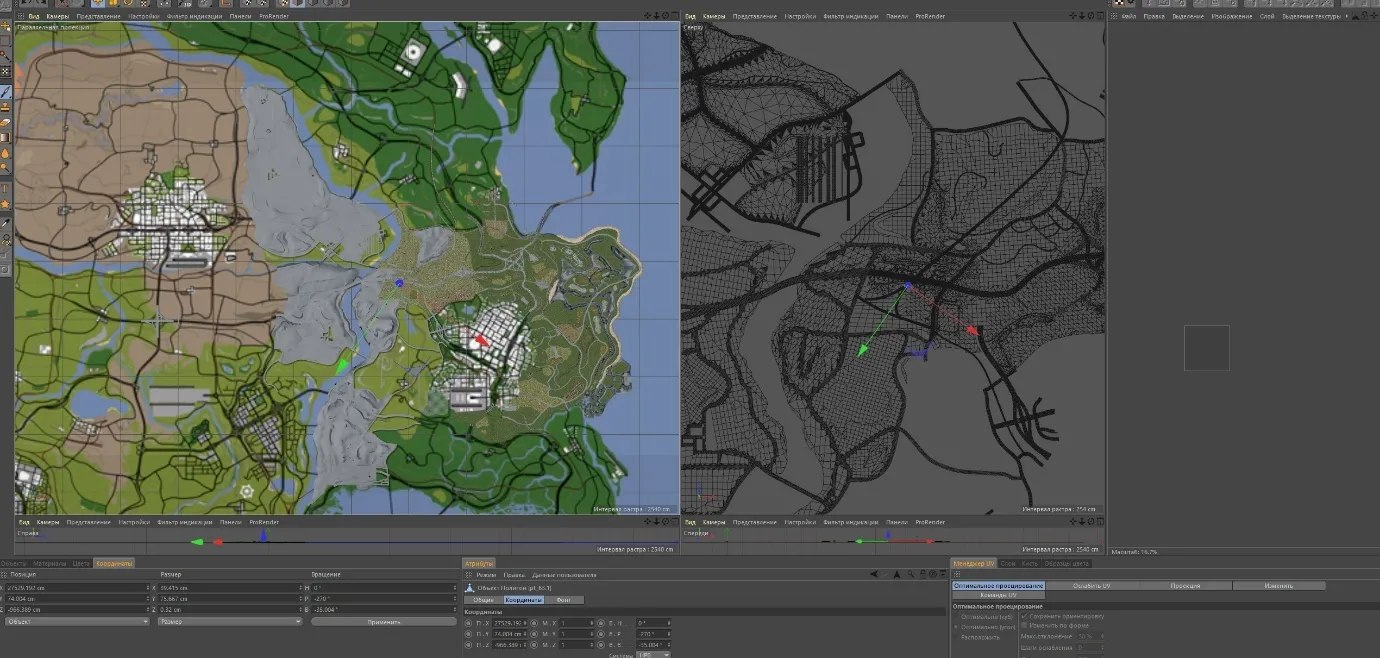Click the 'Применить' button

[x=382, y=621]
